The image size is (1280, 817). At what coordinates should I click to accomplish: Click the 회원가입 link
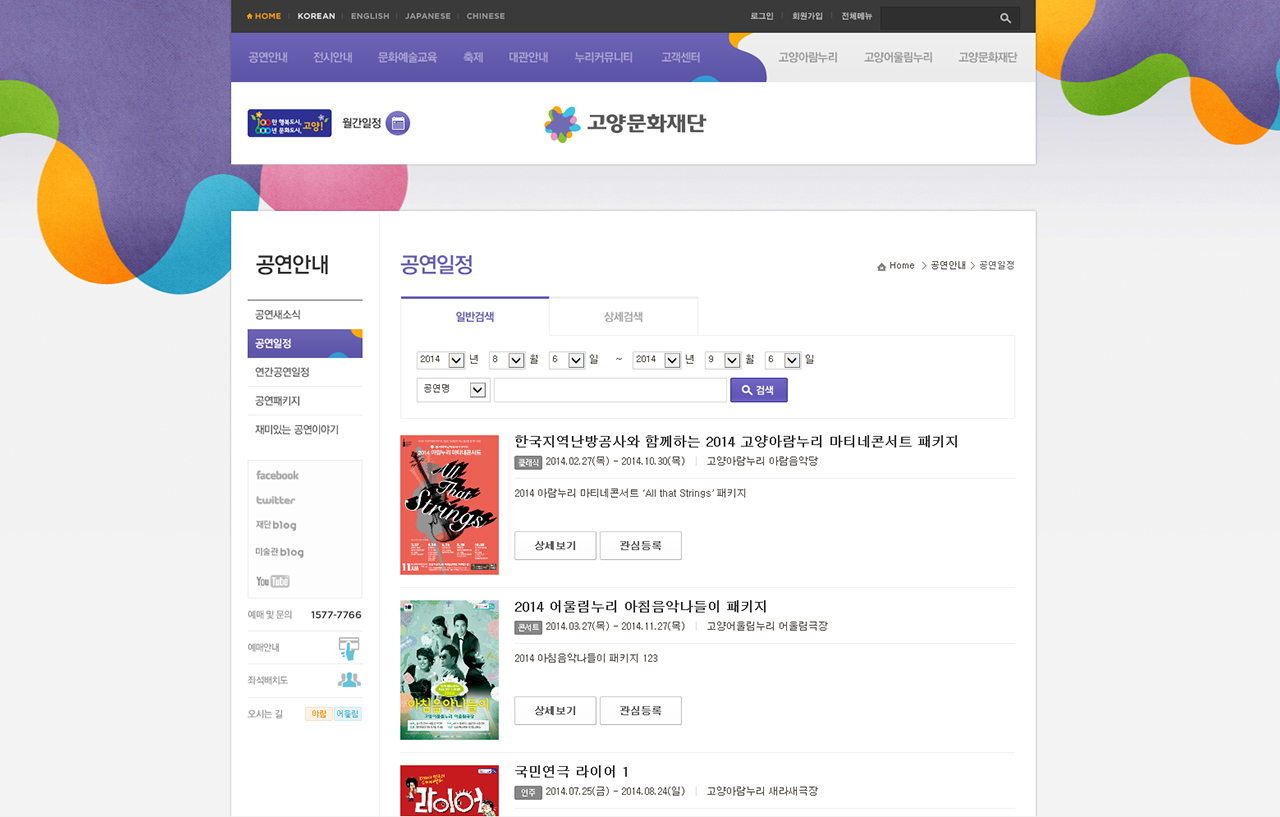click(807, 17)
